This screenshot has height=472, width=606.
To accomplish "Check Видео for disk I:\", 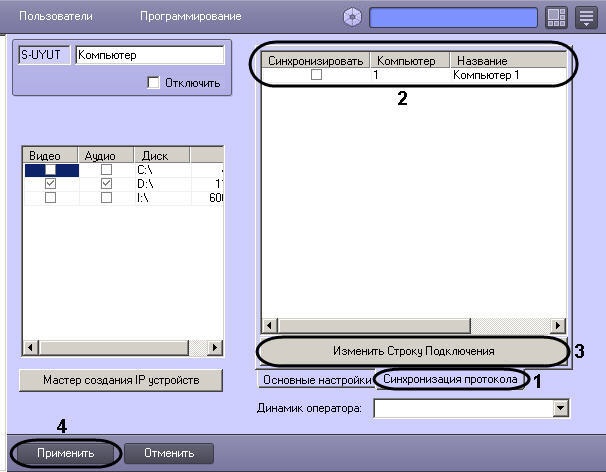I will coord(50,197).
